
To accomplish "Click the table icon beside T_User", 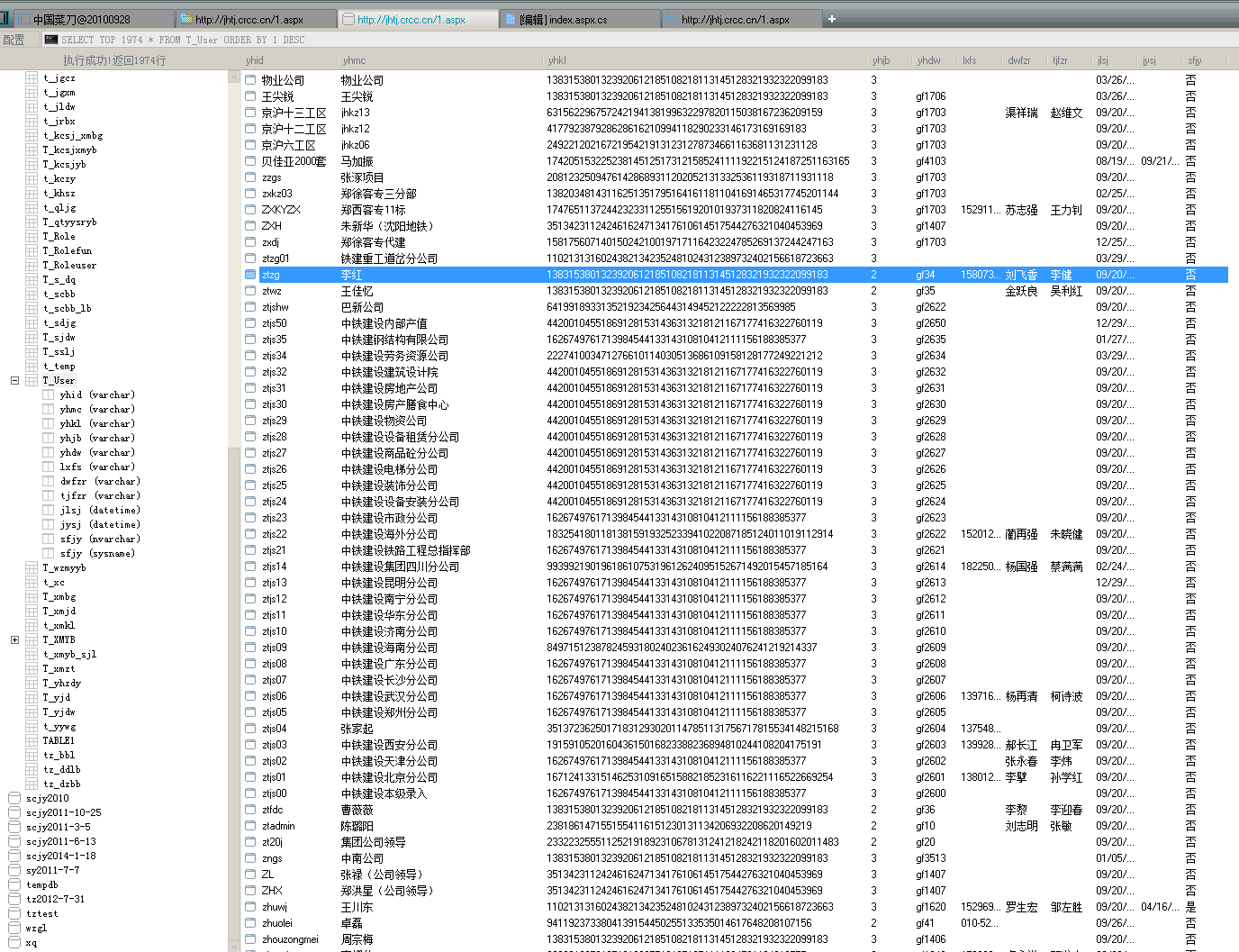I will pyautogui.click(x=32, y=381).
